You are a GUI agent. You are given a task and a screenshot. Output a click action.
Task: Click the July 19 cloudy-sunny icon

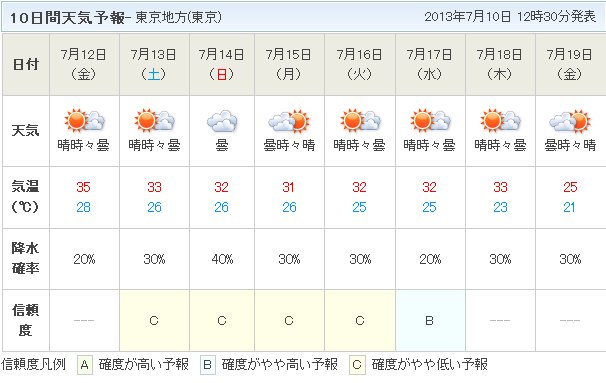570,121
